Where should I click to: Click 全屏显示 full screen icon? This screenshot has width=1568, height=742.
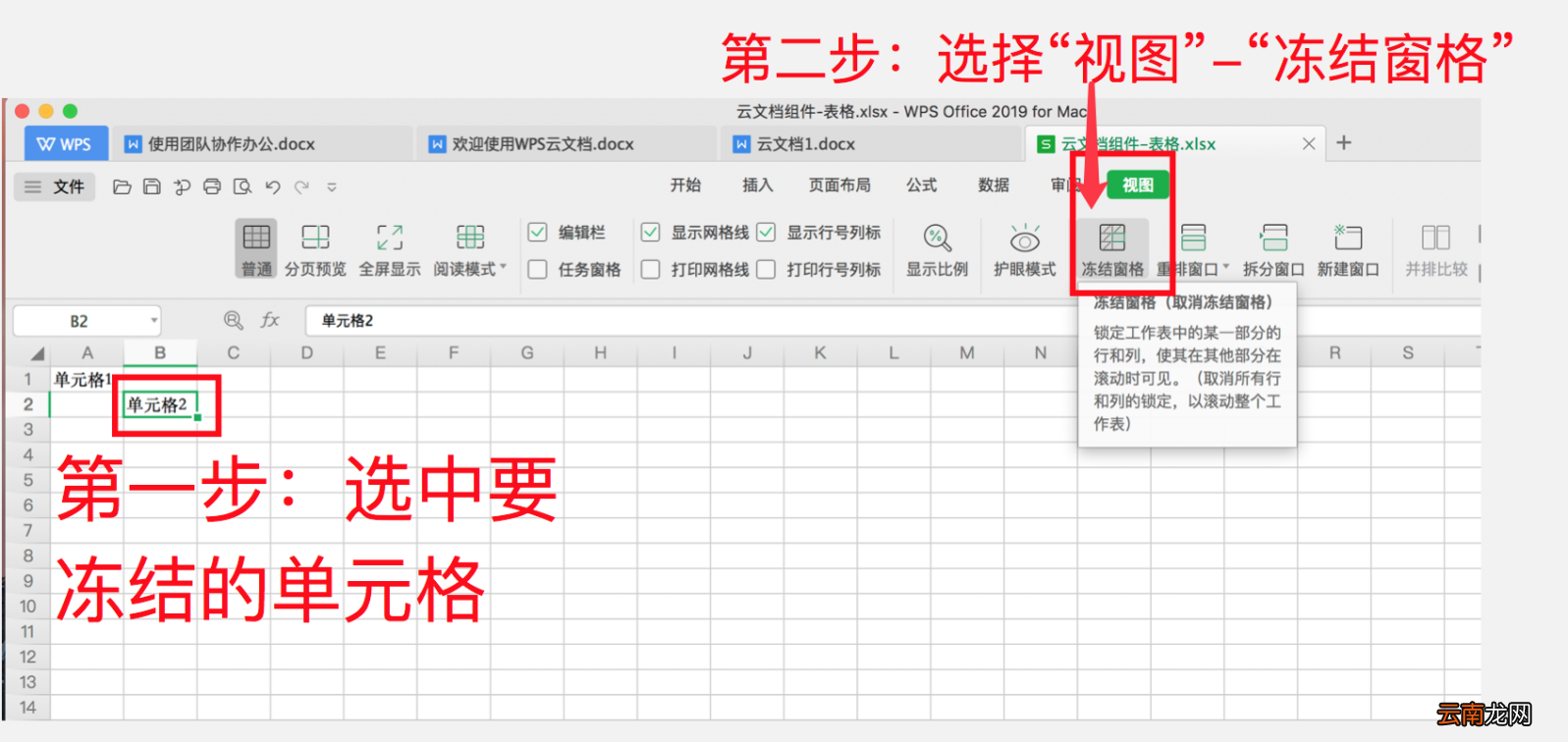[390, 248]
